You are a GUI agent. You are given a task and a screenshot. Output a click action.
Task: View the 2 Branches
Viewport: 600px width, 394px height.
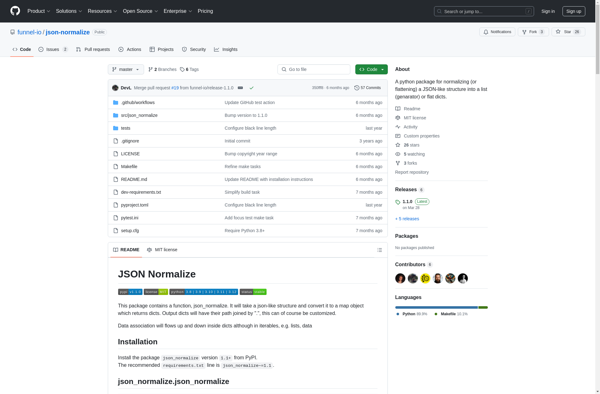click(162, 69)
